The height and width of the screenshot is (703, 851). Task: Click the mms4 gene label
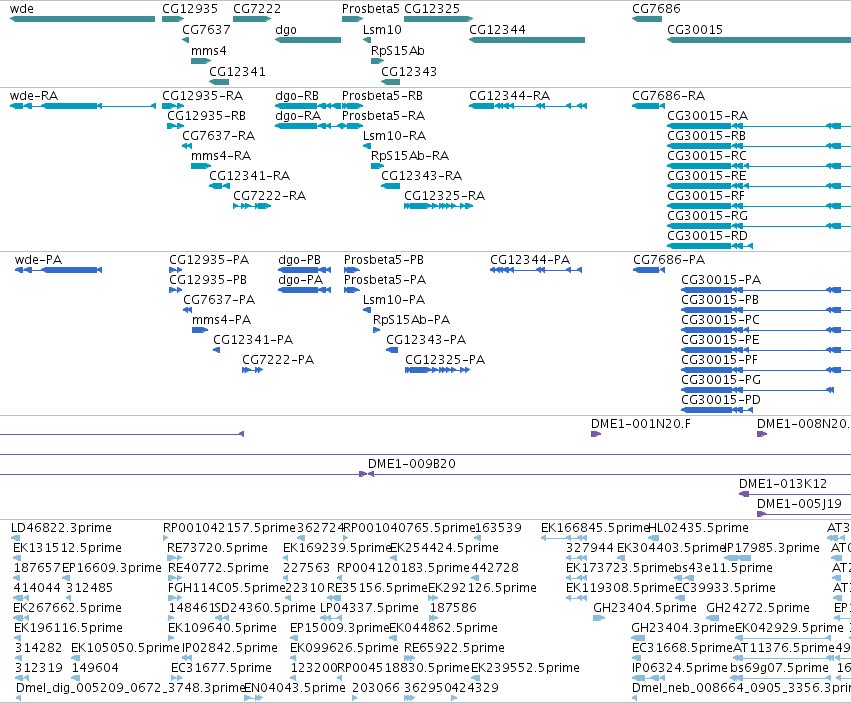point(209,51)
